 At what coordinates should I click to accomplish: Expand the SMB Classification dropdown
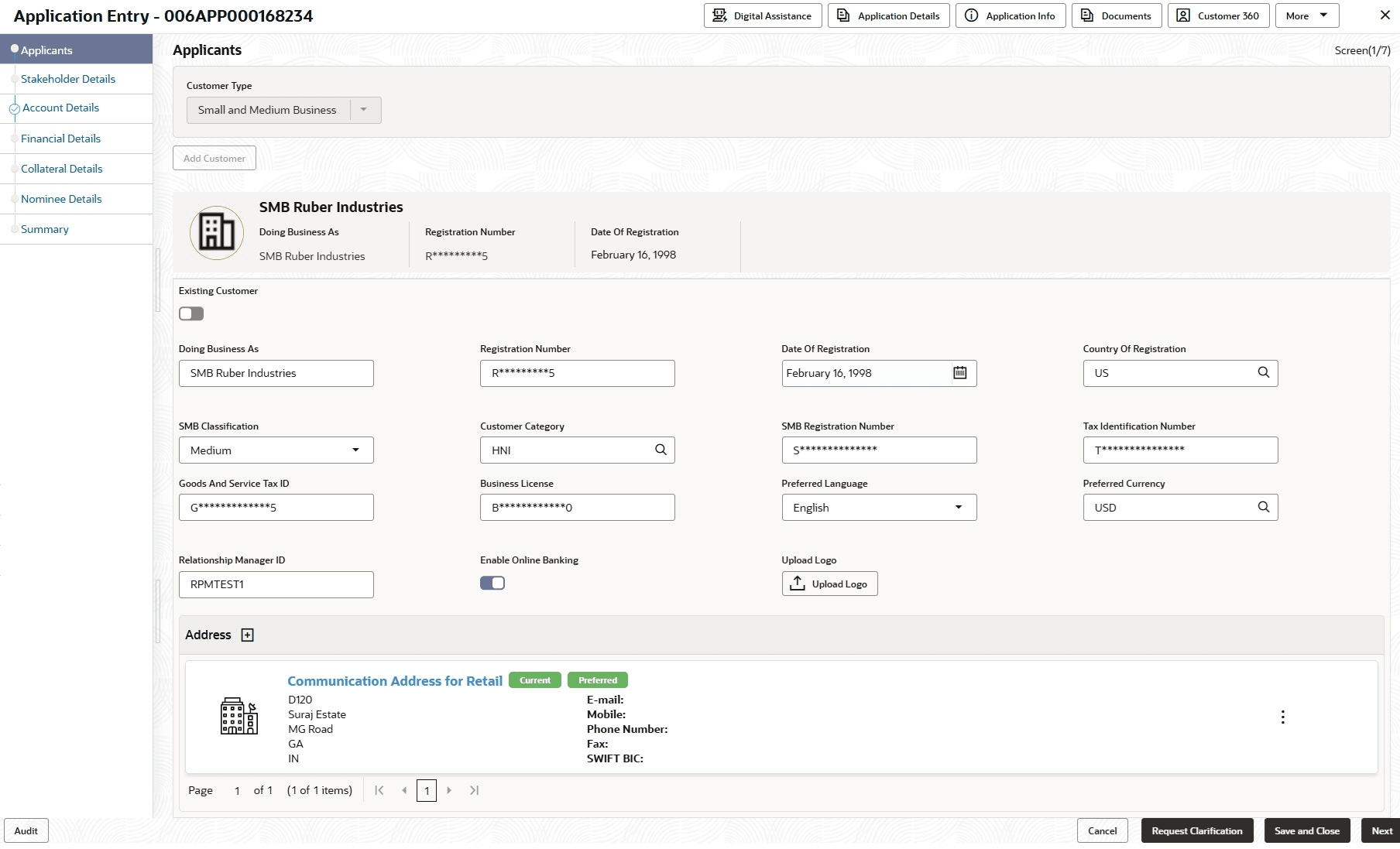pos(276,450)
